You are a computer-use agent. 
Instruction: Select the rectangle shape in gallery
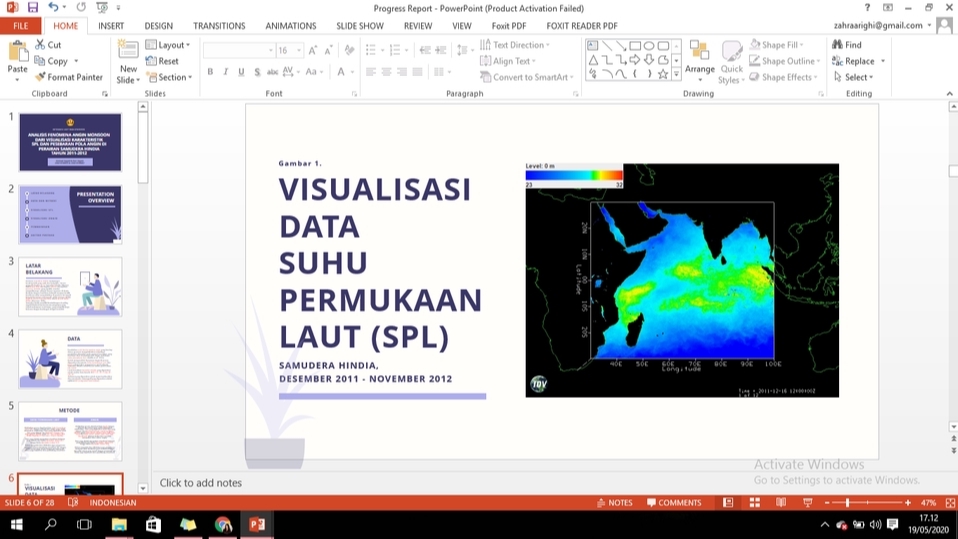tap(635, 46)
